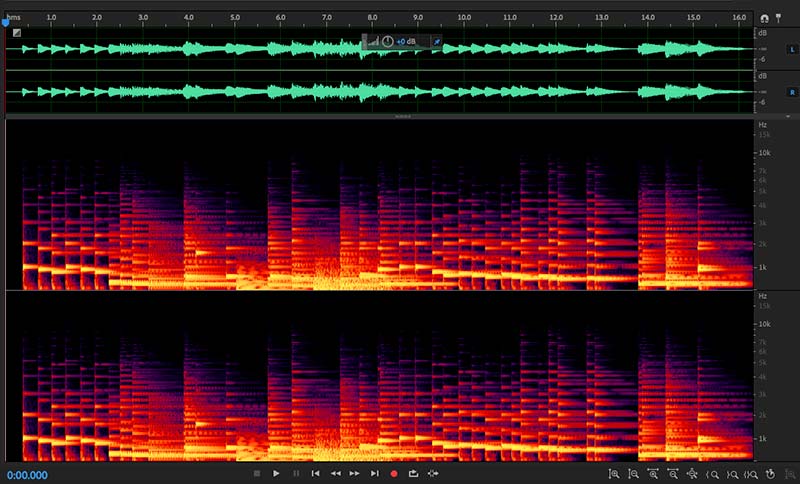Move playhead to previous marker
The width and height of the screenshot is (800, 484).
315,473
